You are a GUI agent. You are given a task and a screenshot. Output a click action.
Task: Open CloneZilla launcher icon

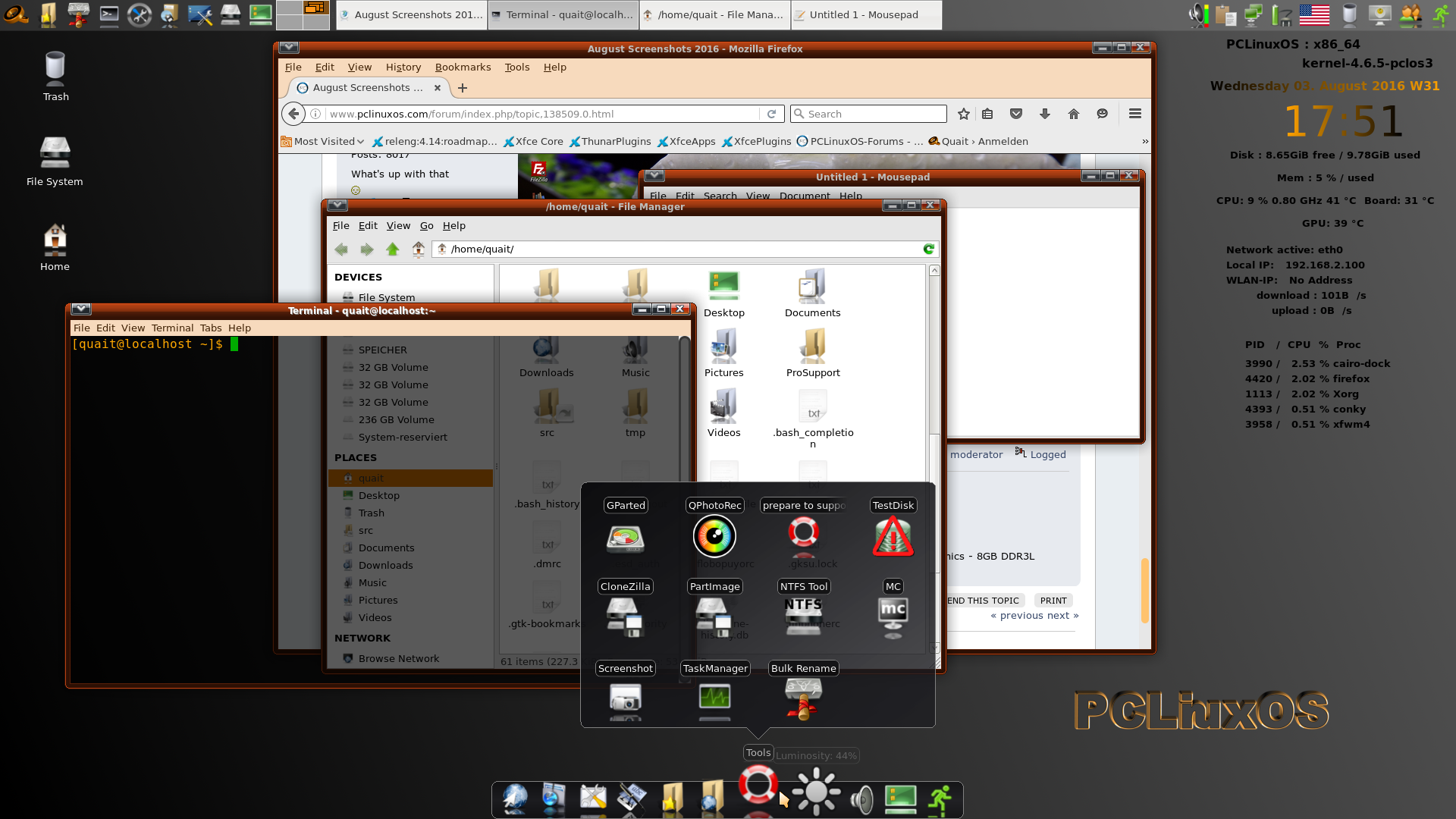pos(625,617)
